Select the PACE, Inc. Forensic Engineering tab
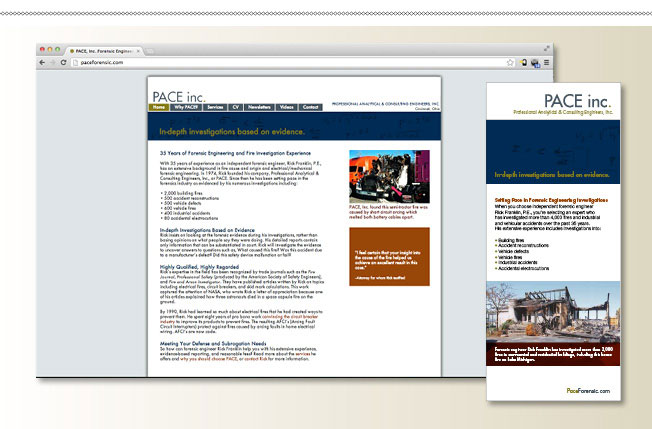Screen dimensions: 652x429 pyautogui.click(x=100, y=49)
